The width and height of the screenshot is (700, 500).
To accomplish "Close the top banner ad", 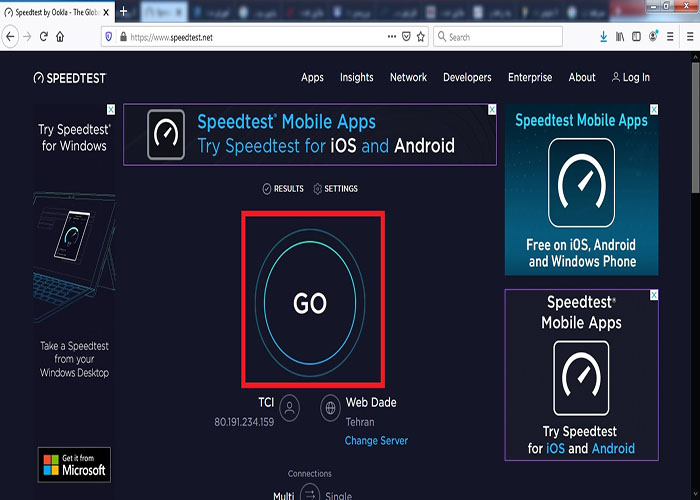I will pyautogui.click(x=490, y=110).
